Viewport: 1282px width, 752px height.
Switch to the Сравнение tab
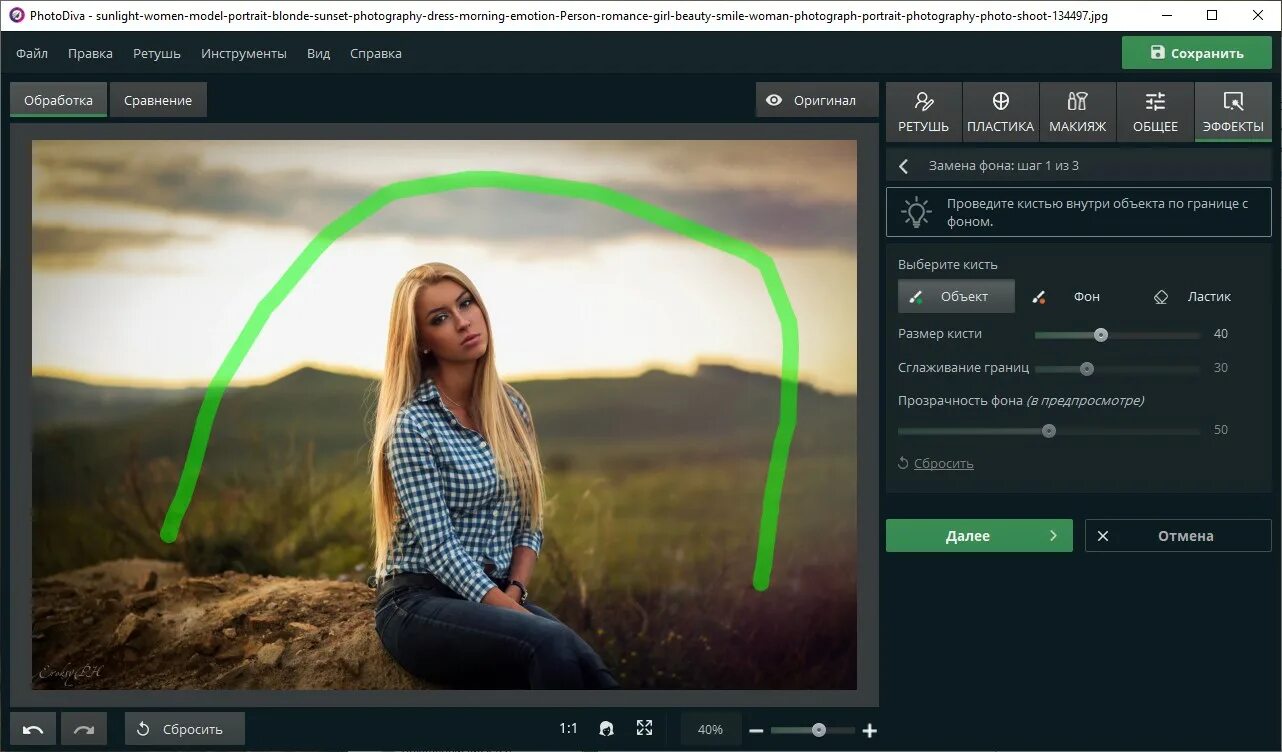coord(158,100)
